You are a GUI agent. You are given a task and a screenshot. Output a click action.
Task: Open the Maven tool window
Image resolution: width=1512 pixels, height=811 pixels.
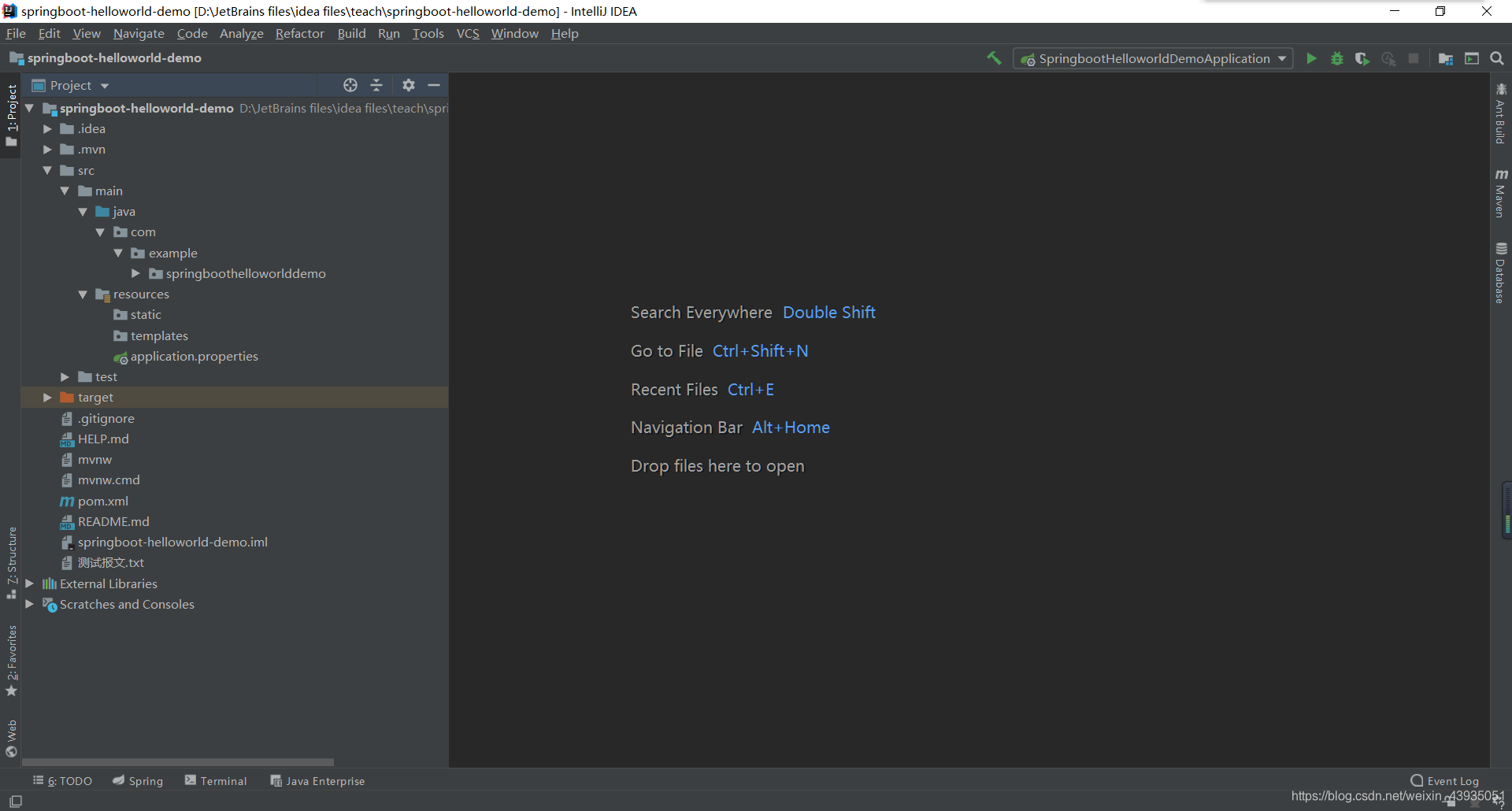(x=1501, y=193)
